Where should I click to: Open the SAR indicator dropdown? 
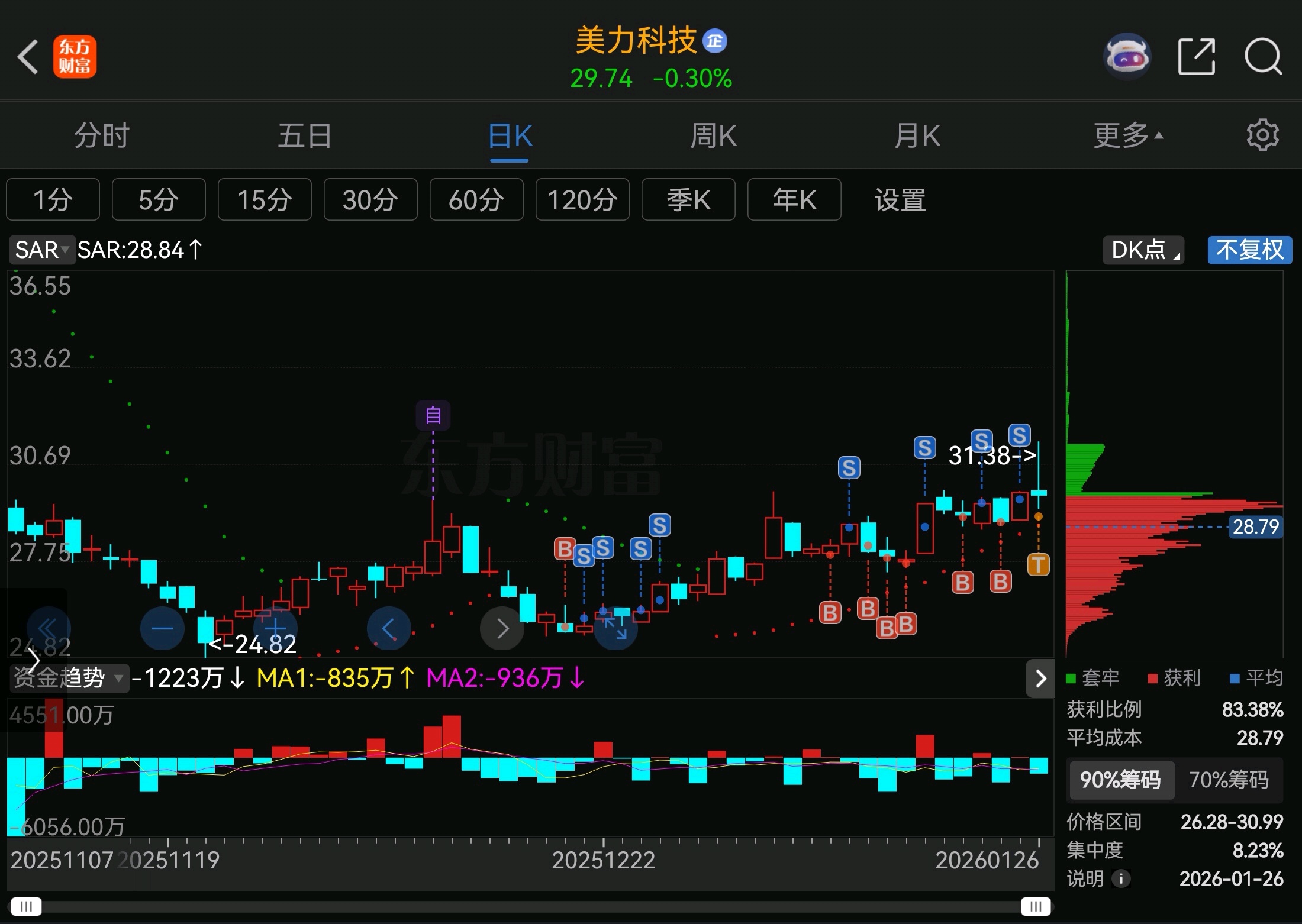pyautogui.click(x=43, y=250)
